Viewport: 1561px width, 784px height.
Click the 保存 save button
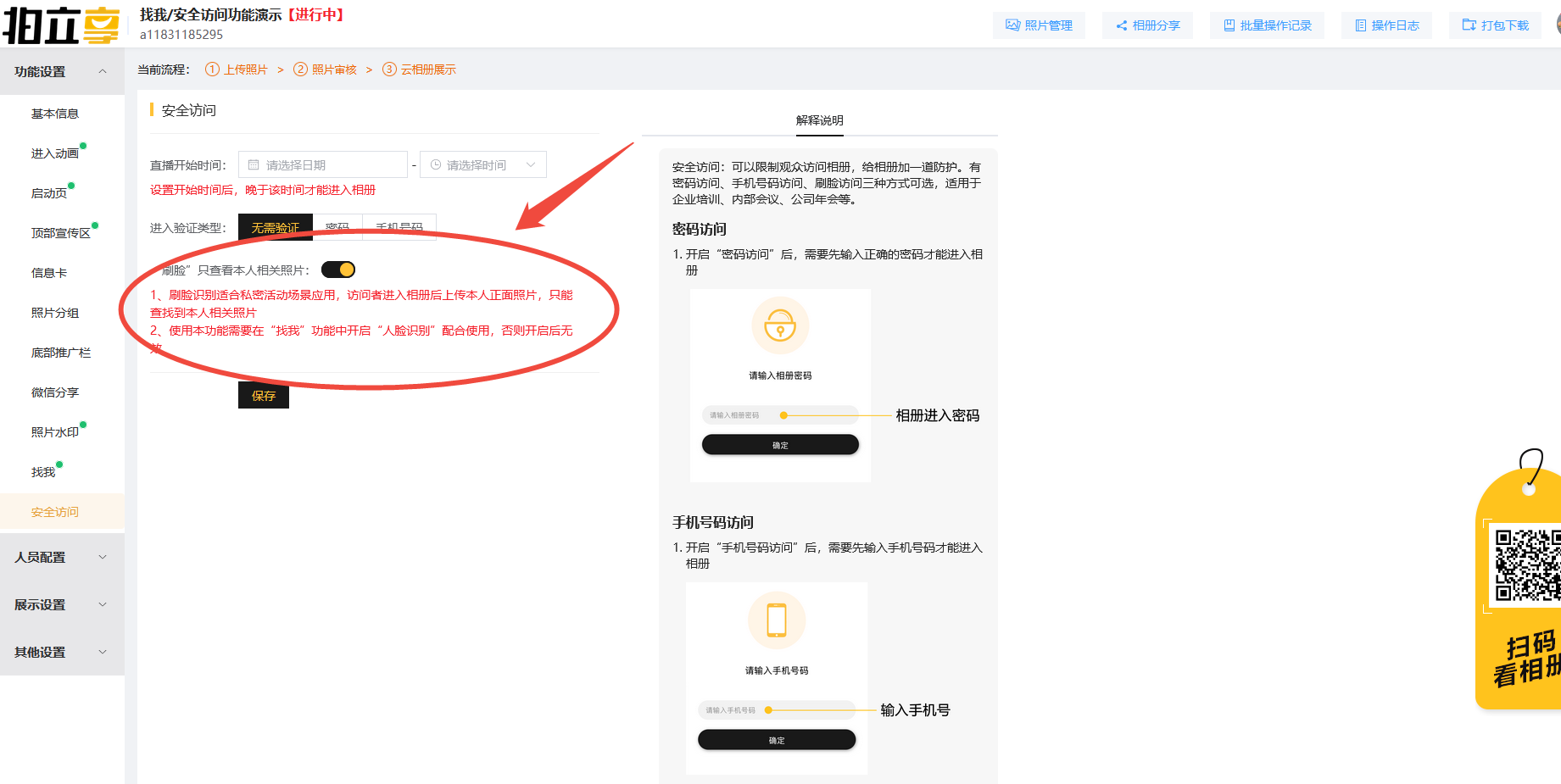click(263, 395)
